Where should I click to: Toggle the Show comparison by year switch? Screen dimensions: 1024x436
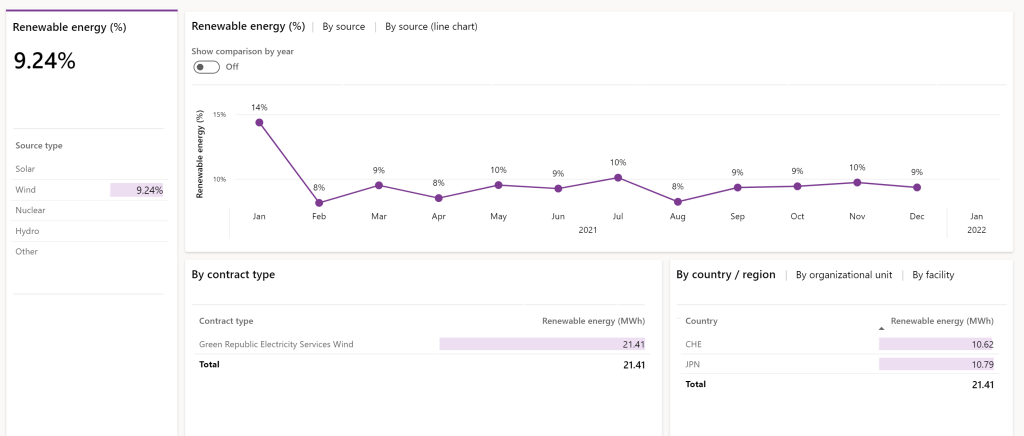206,67
